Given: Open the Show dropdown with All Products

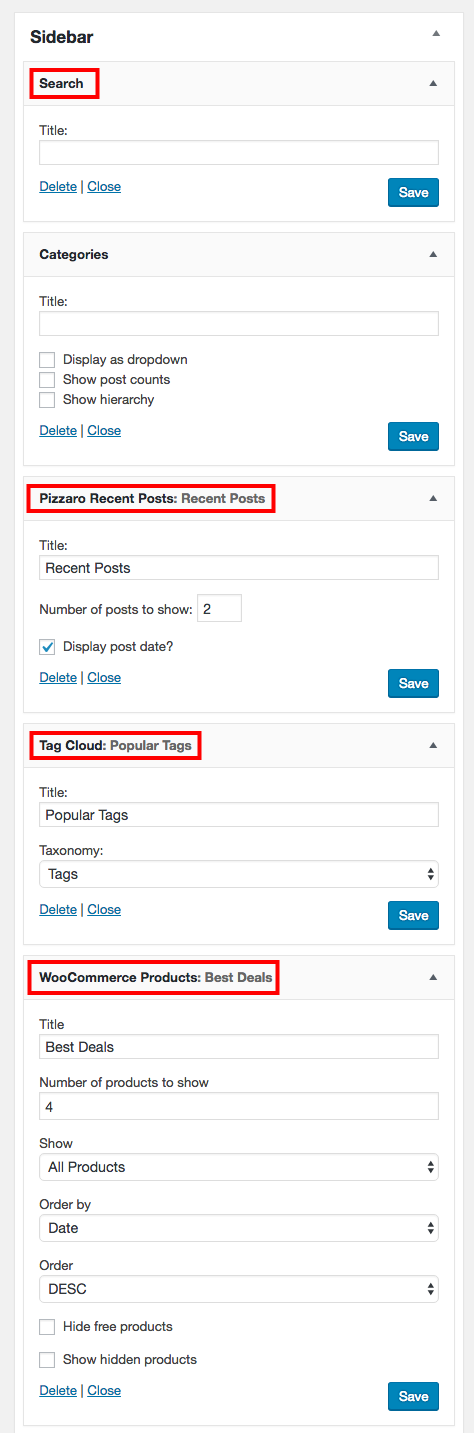Looking at the screenshot, I should (239, 1167).
